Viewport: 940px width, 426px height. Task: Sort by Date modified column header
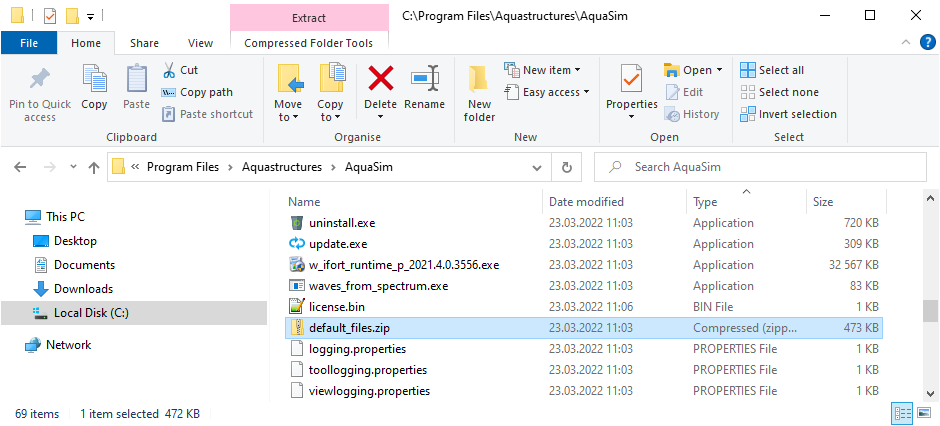(586, 202)
